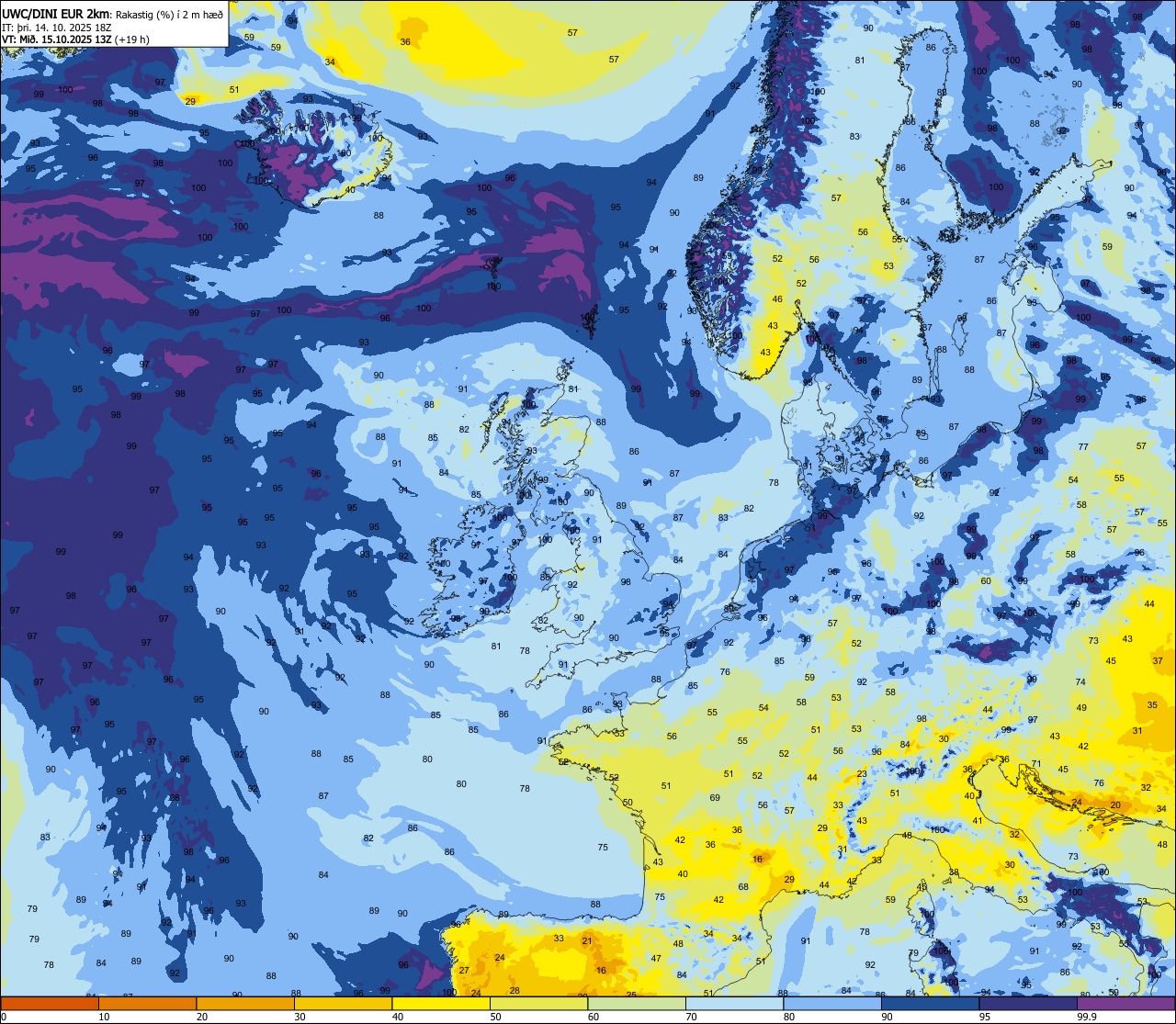Click the legend tick label 95
This screenshot has height=1024, width=1176.
pyautogui.click(x=985, y=1017)
